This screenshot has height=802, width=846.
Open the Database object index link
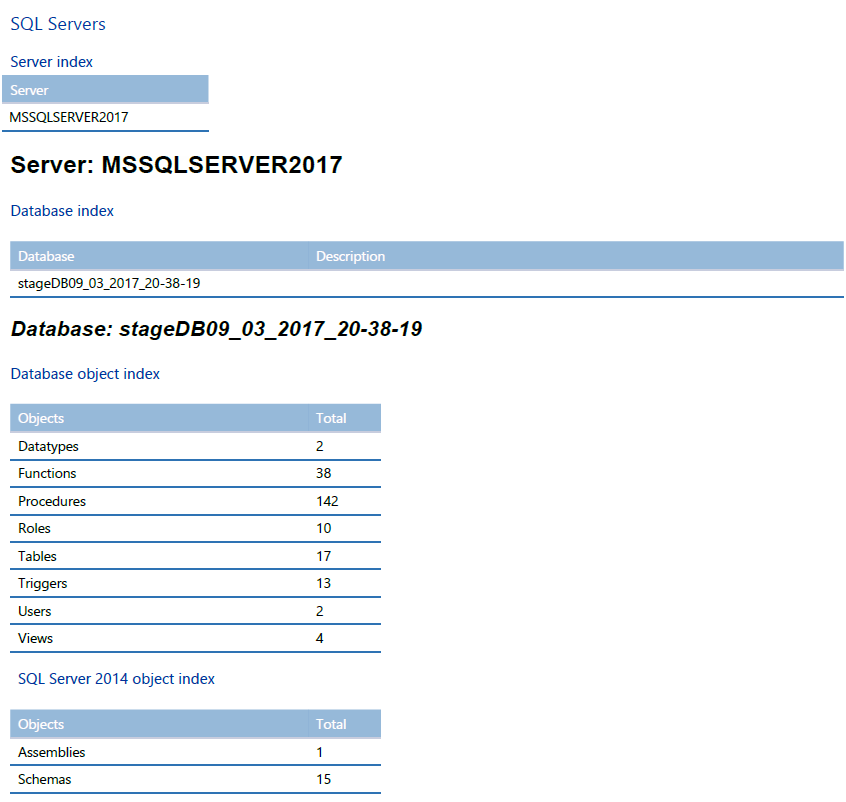[x=85, y=373]
